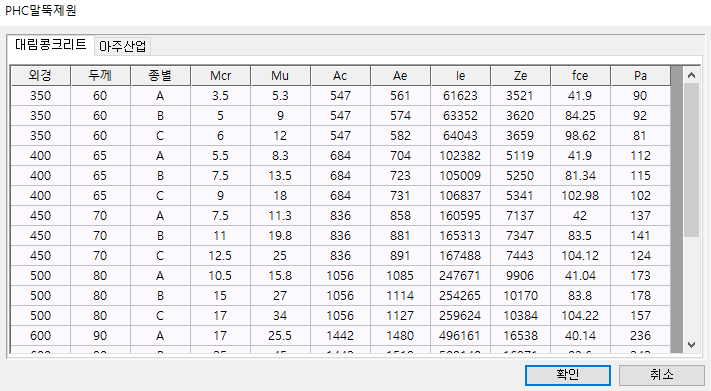711x391 pixels.
Task: Click the Ac column header
Action: (341, 76)
